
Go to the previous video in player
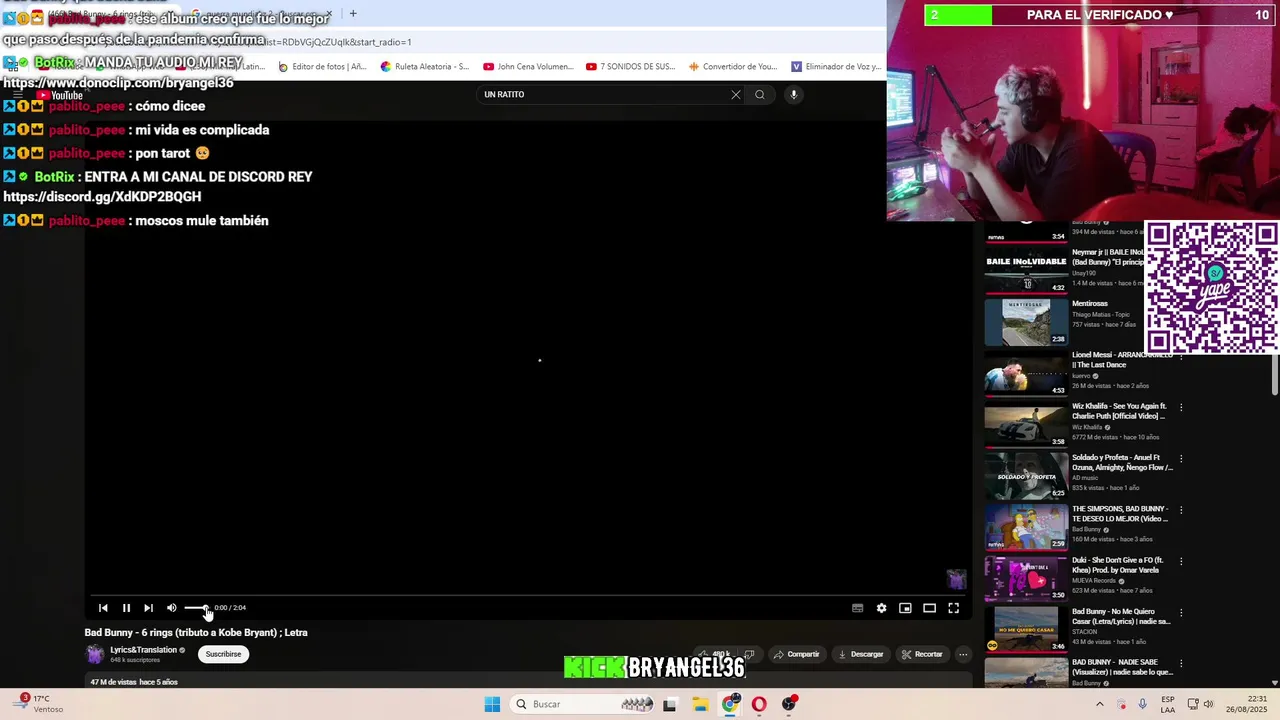103,608
